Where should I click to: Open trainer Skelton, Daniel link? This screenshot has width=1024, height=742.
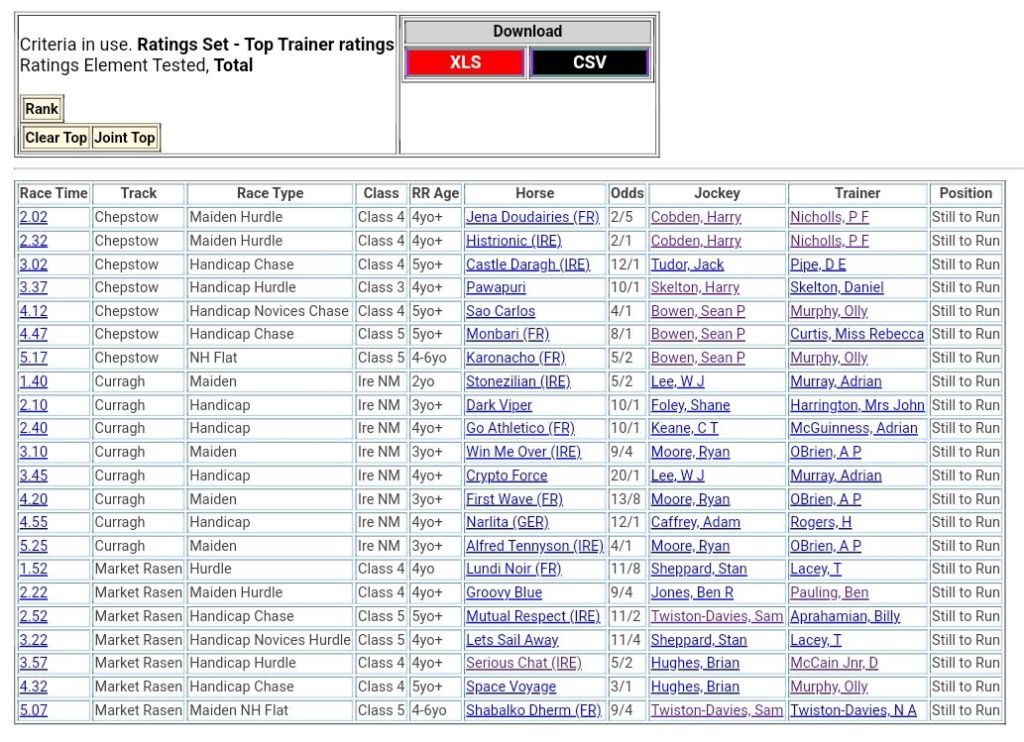point(836,287)
